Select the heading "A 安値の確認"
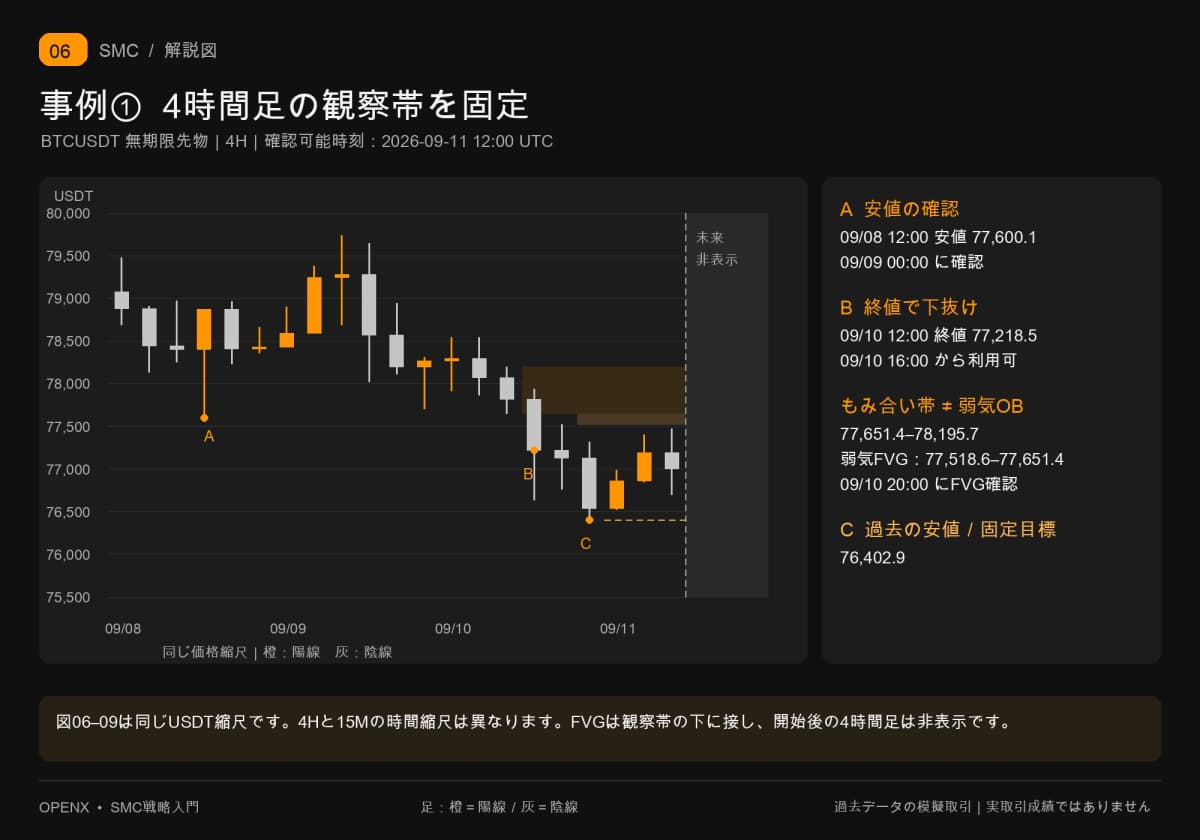The width and height of the screenshot is (1200, 840). point(899,209)
